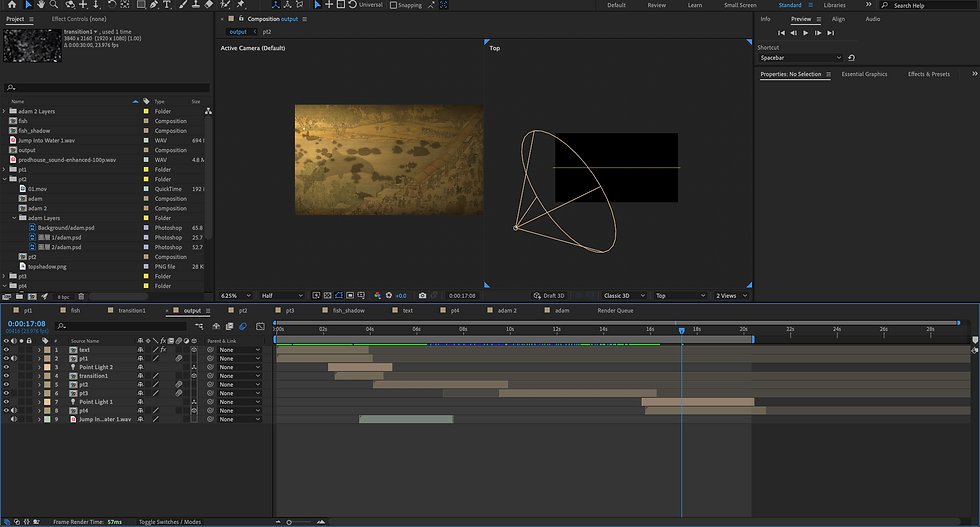Image resolution: width=980 pixels, height=527 pixels.
Task: Click the Home icon in the toolbar
Action: (x=11, y=4)
